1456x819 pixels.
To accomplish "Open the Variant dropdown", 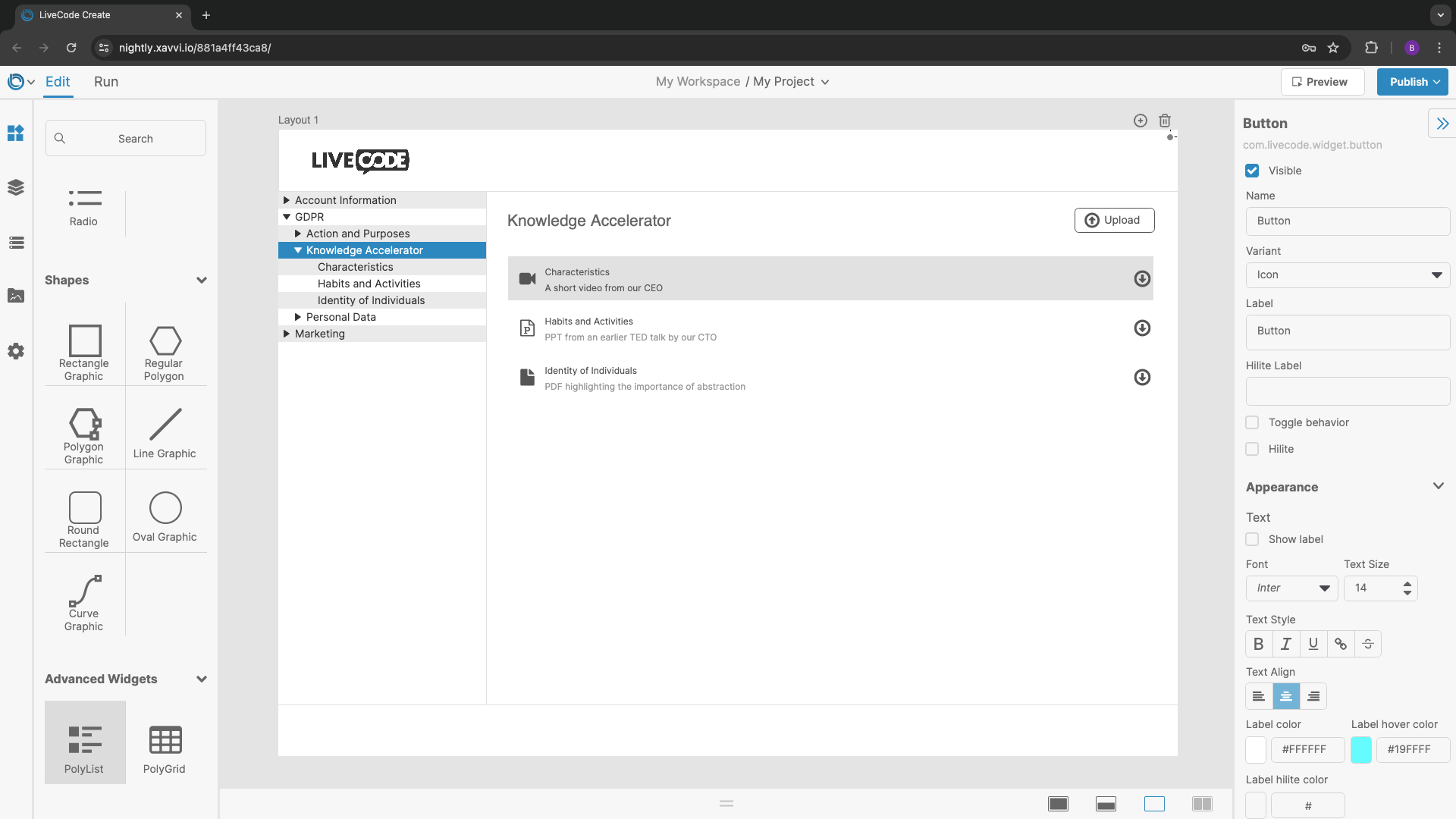I will [x=1348, y=275].
